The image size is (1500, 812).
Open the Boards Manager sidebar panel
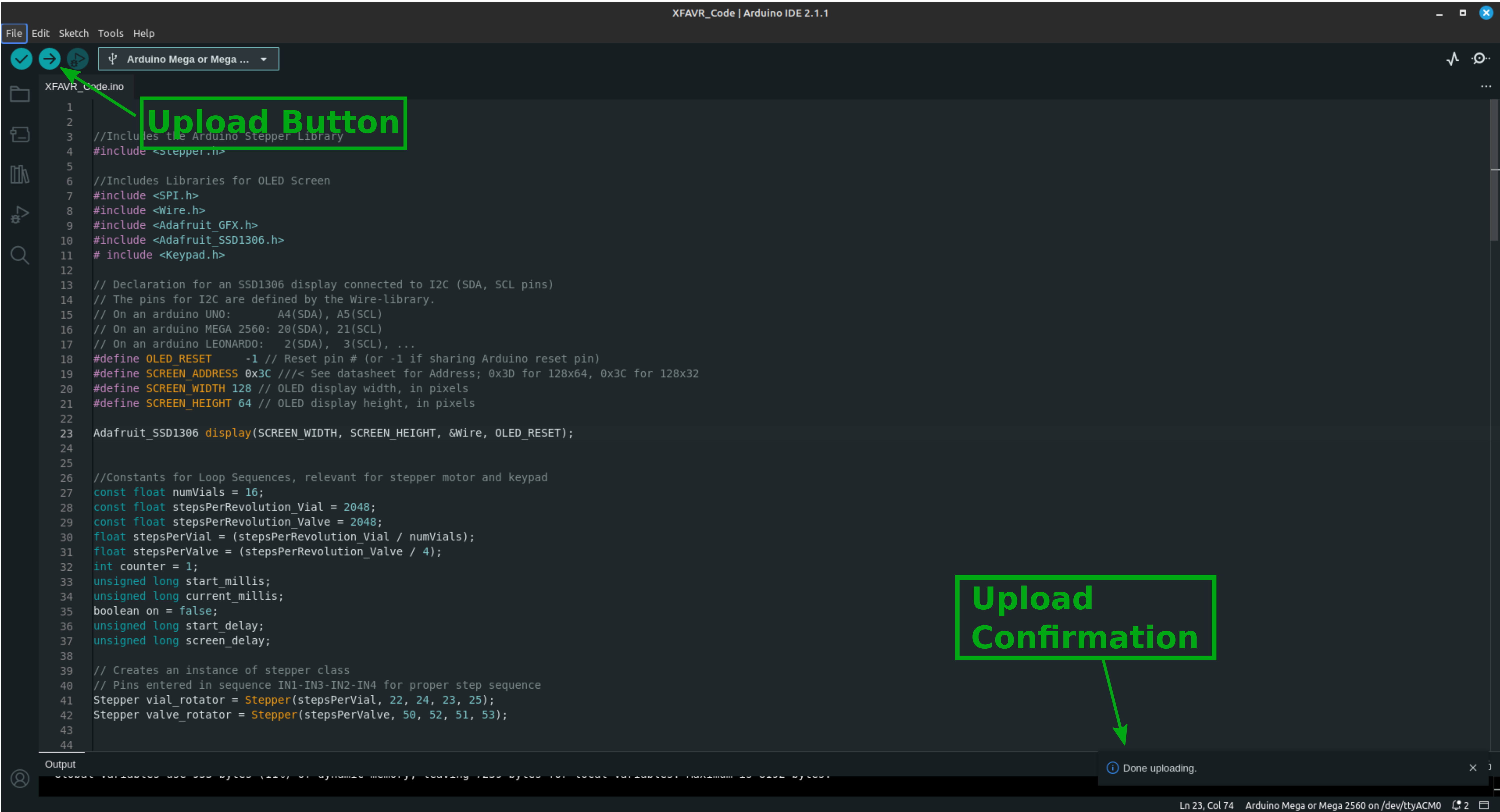(20, 134)
